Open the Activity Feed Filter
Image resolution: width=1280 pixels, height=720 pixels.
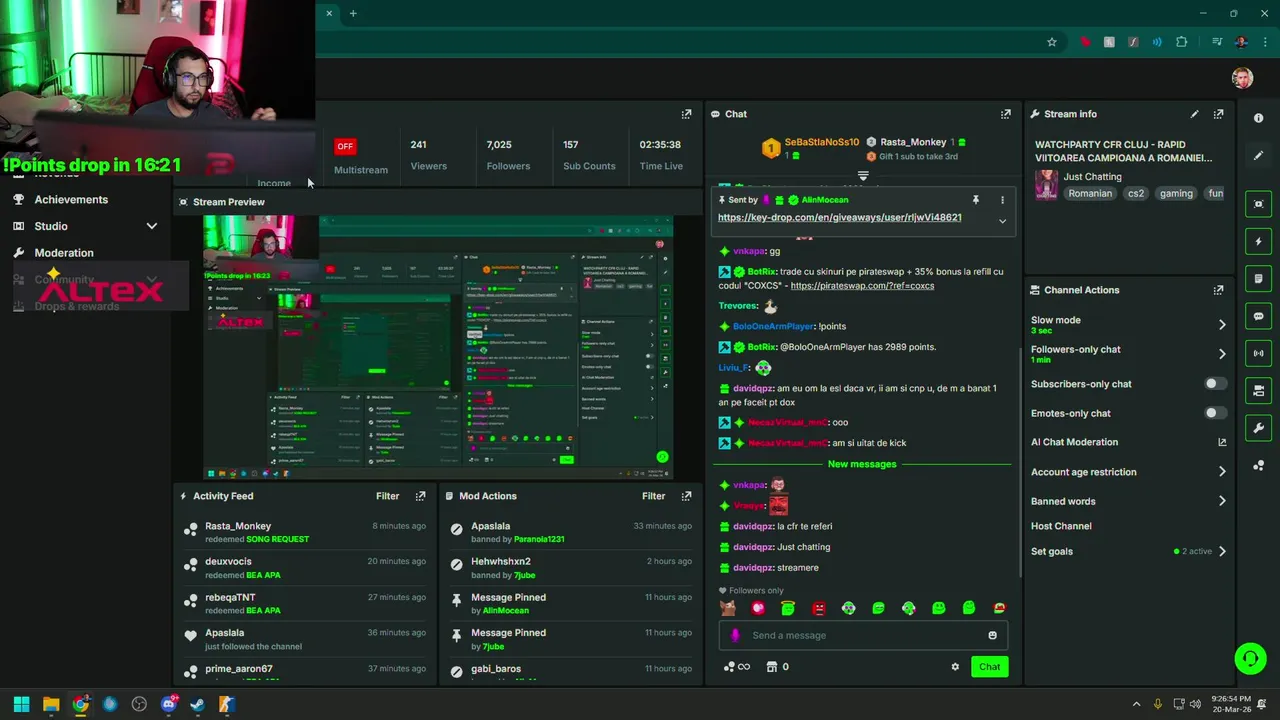click(x=387, y=496)
